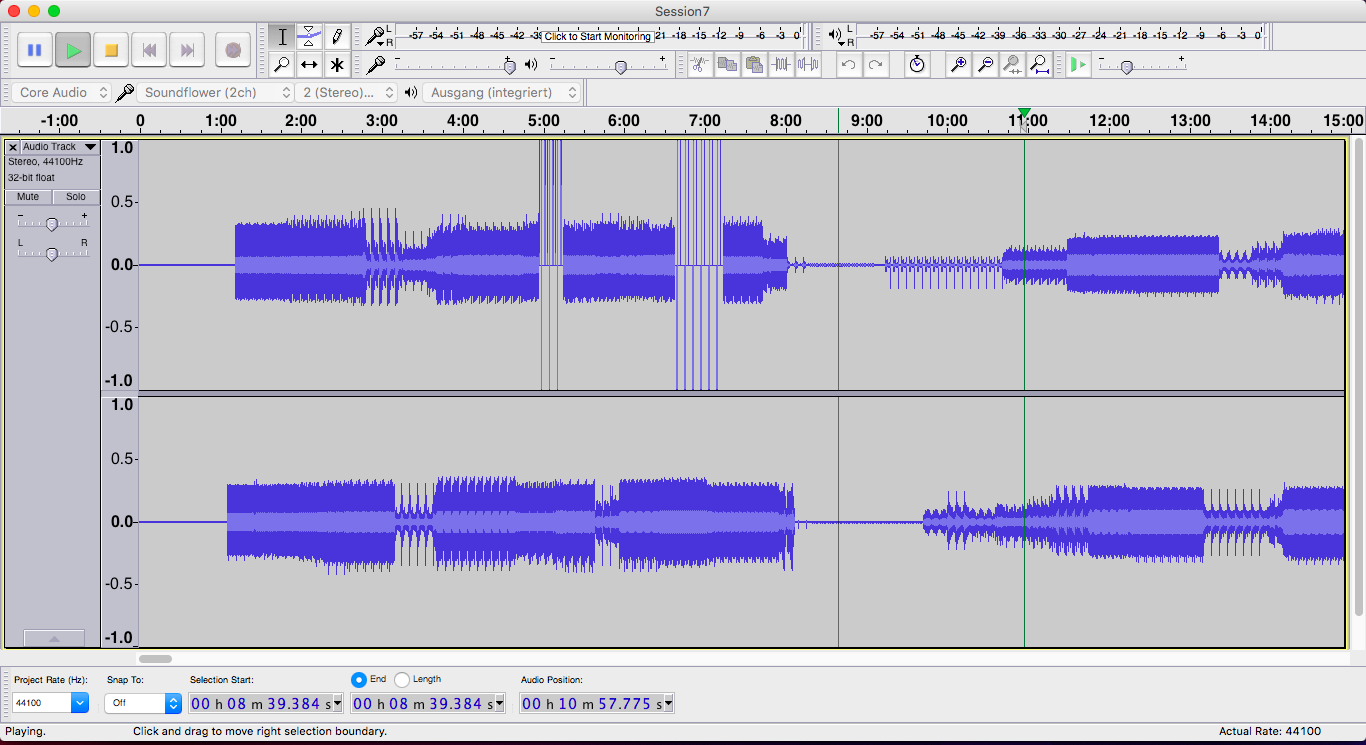Image resolution: width=1366 pixels, height=745 pixels.
Task: Pause playback with the Pause button
Action: click(35, 49)
